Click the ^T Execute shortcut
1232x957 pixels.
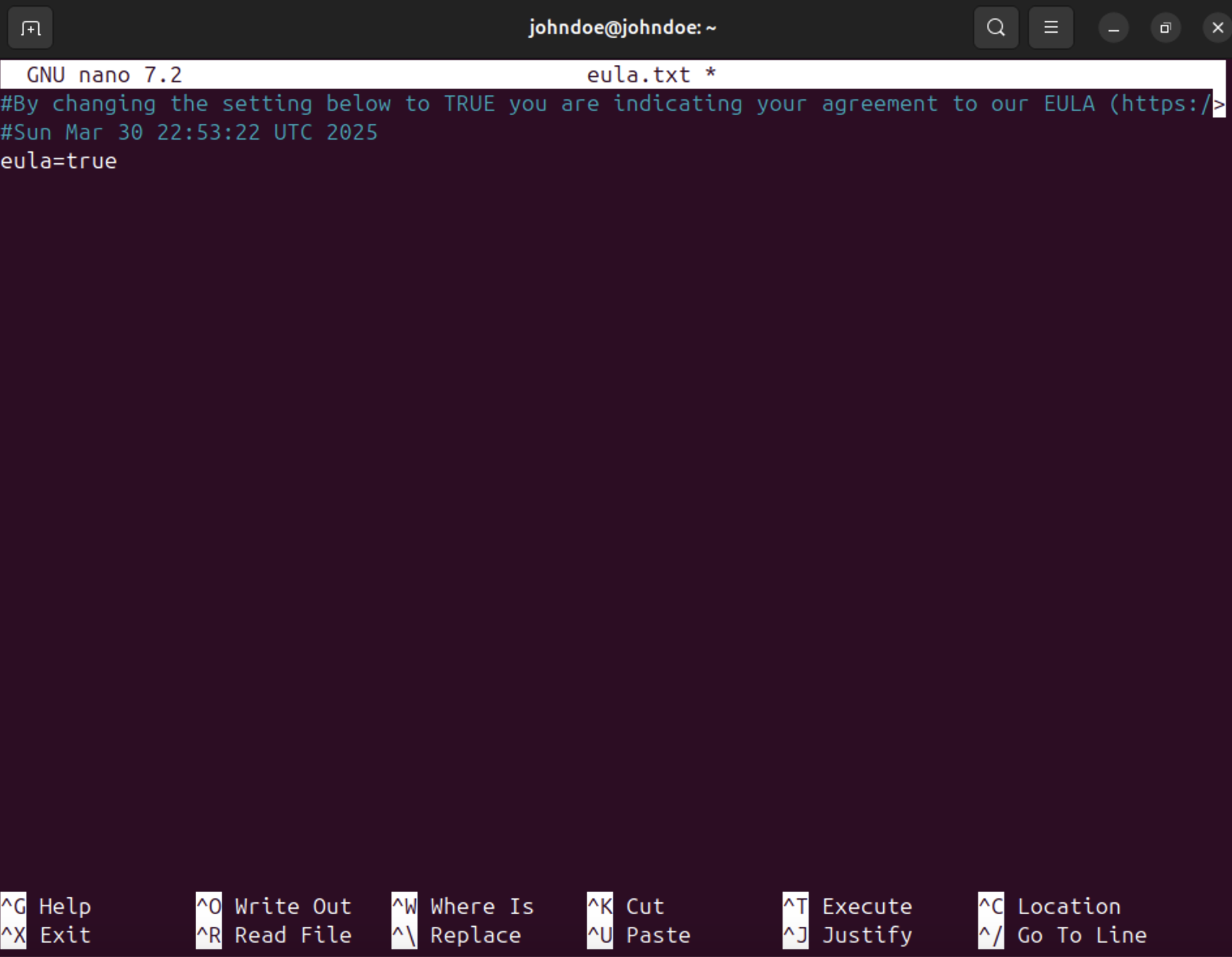[848, 906]
